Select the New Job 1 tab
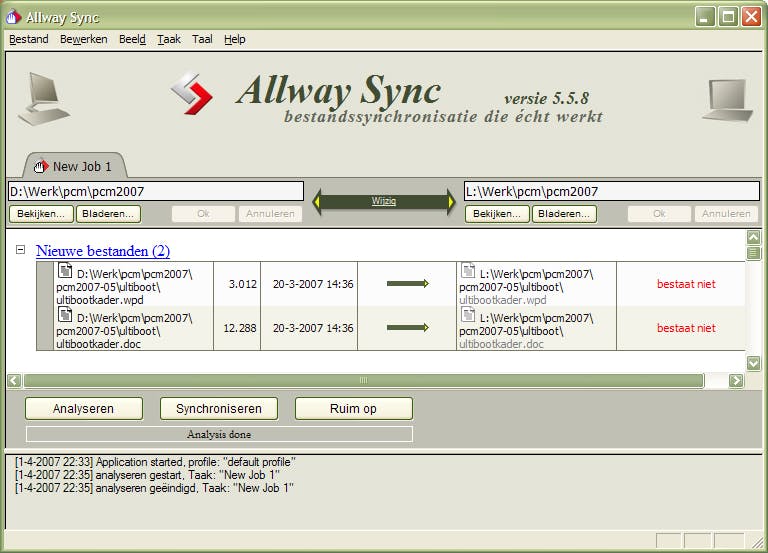This screenshot has width=768, height=553. pyautogui.click(x=76, y=167)
